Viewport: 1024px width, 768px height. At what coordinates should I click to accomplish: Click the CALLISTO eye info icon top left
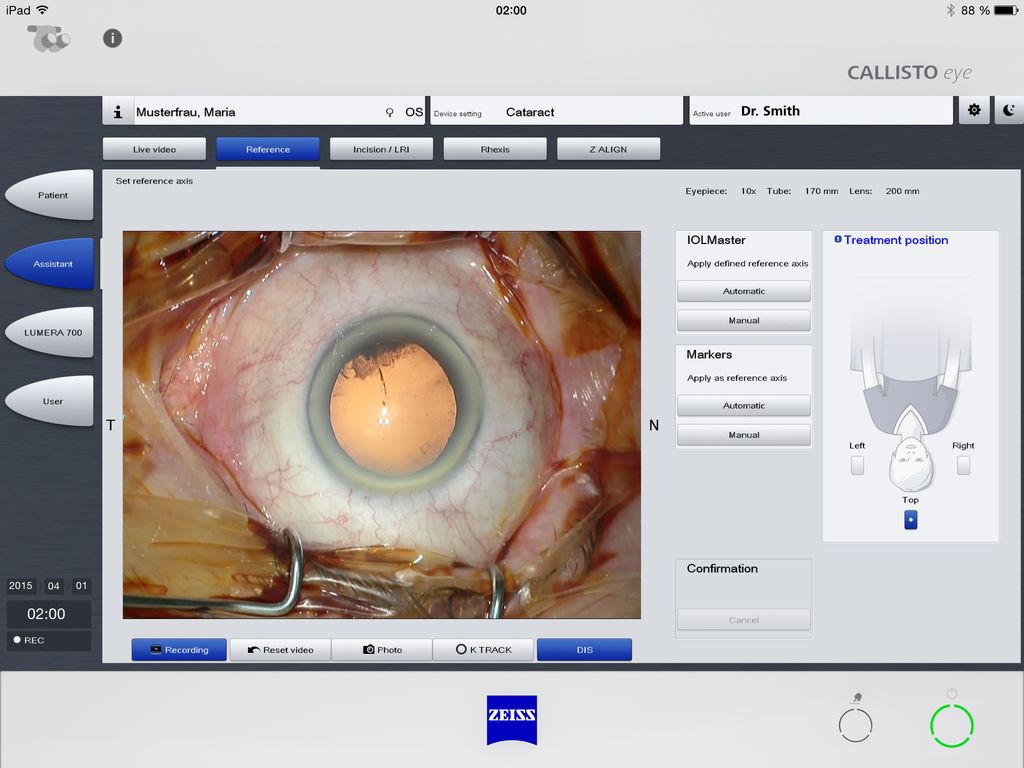(112, 38)
